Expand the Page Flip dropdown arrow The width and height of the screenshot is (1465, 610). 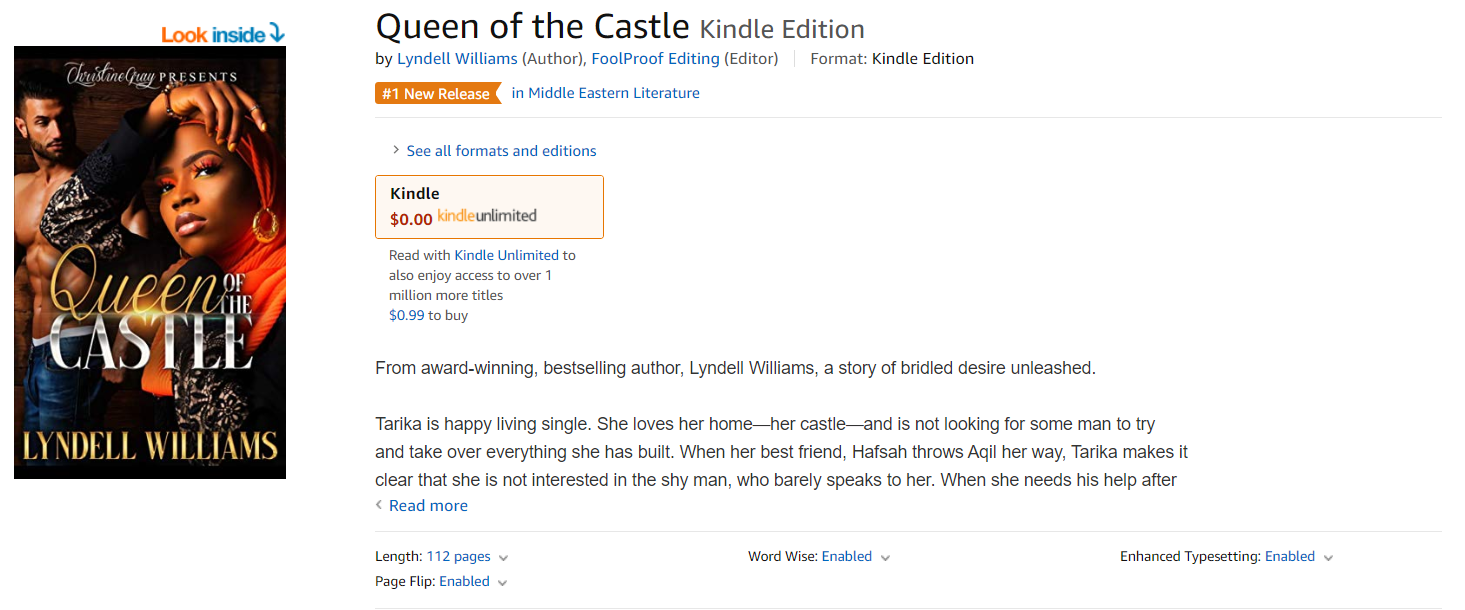click(x=502, y=583)
